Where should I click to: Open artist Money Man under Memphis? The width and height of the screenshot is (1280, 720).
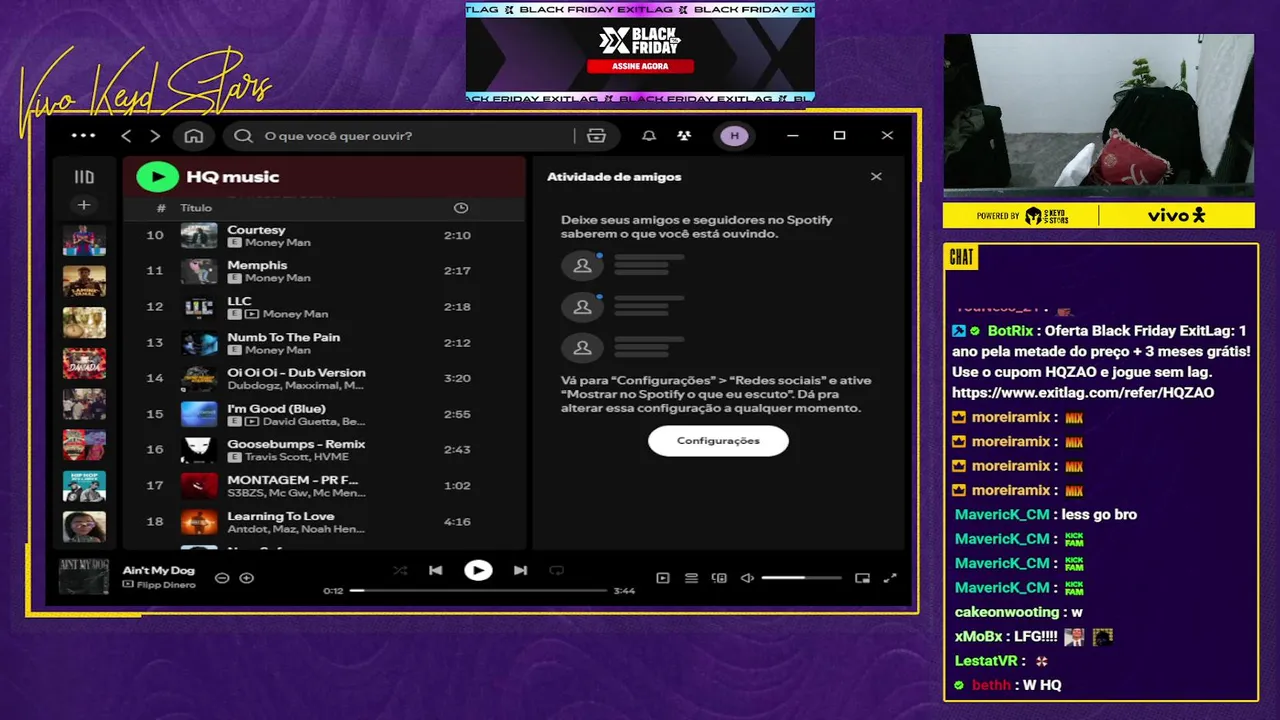(278, 278)
